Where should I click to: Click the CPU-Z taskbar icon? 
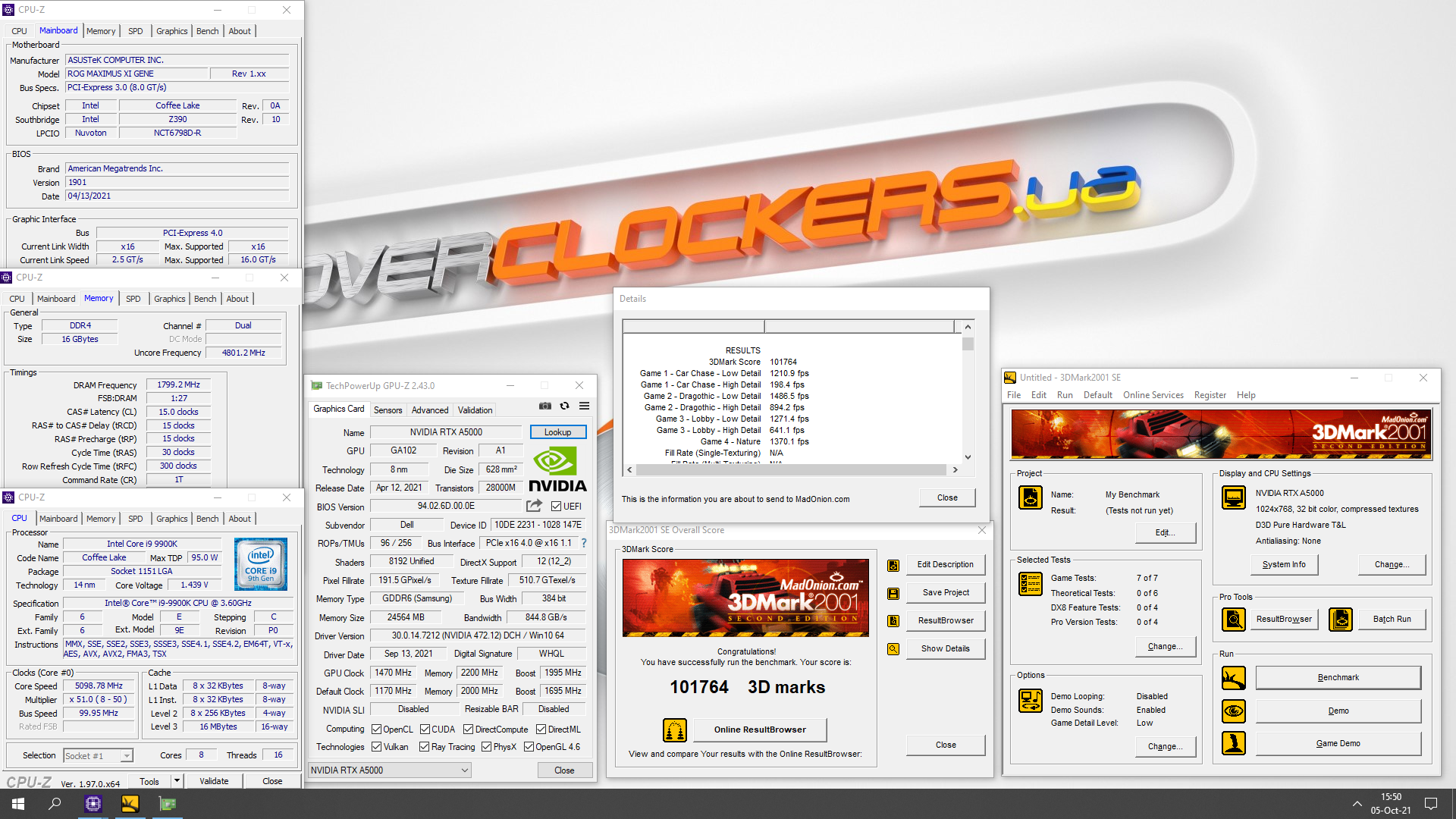[93, 804]
